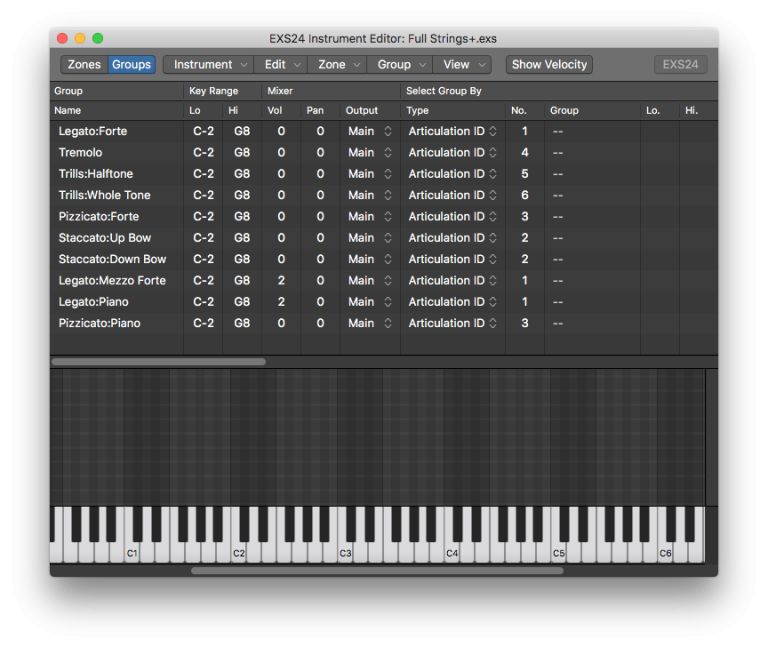
Task: Click the C5 key on keyboard
Action: click(559, 553)
